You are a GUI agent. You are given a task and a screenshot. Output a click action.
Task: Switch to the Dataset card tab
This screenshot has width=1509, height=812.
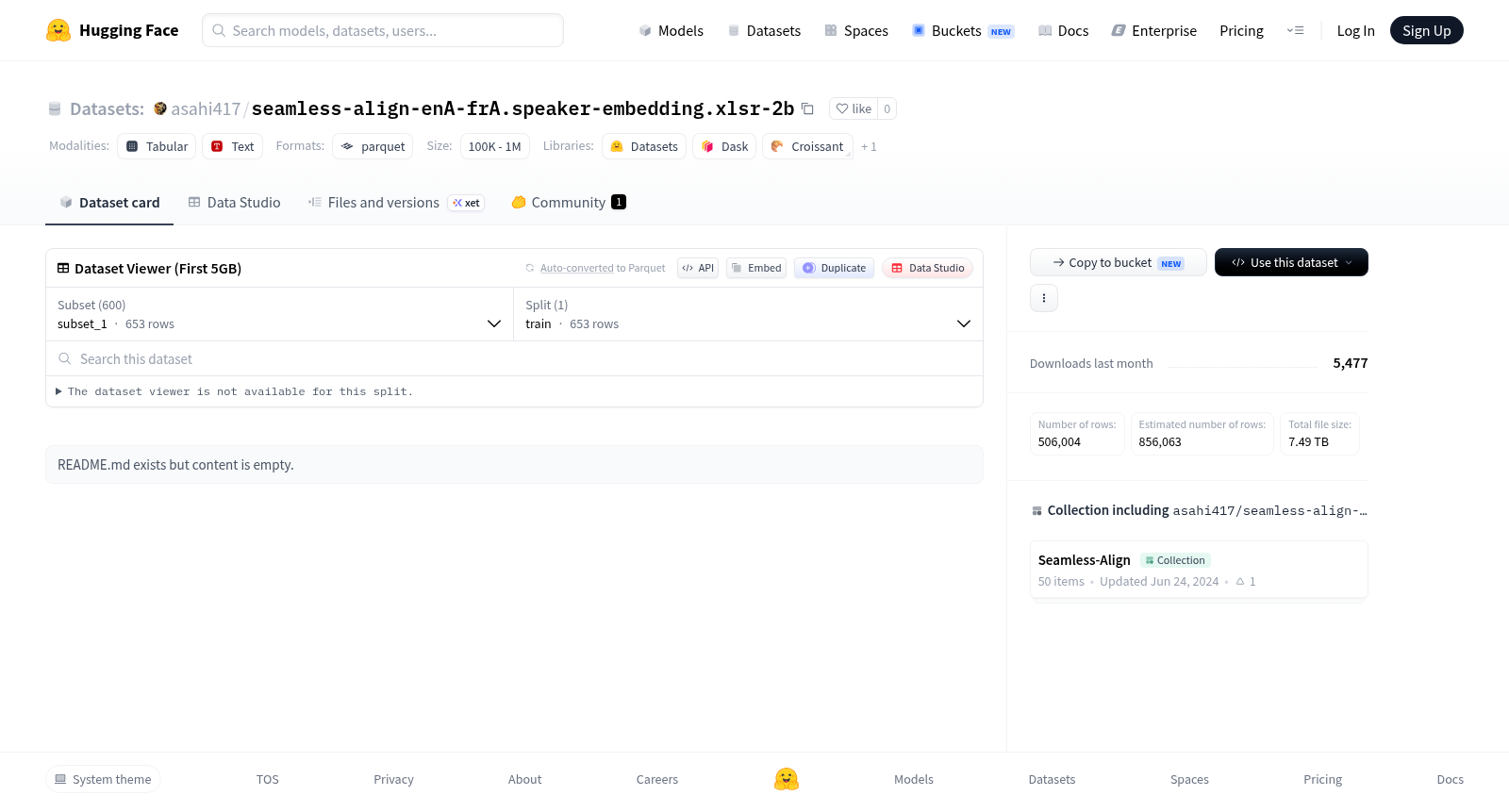[x=109, y=203]
